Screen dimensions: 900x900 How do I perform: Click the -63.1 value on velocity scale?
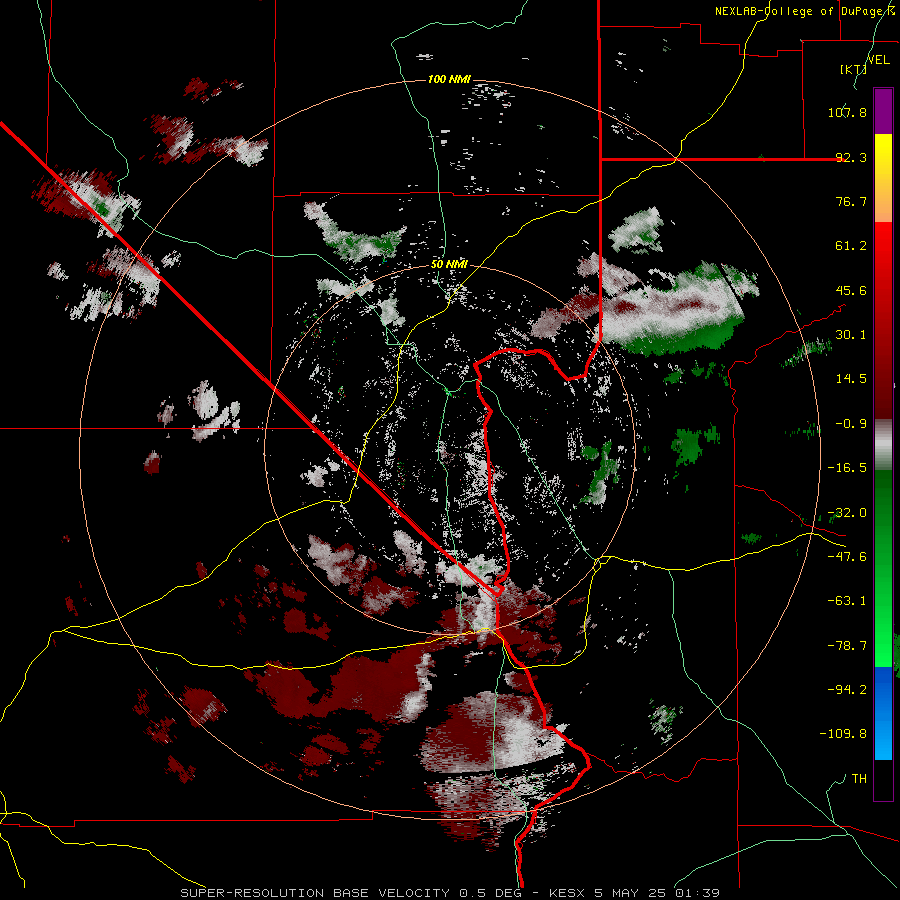(847, 601)
